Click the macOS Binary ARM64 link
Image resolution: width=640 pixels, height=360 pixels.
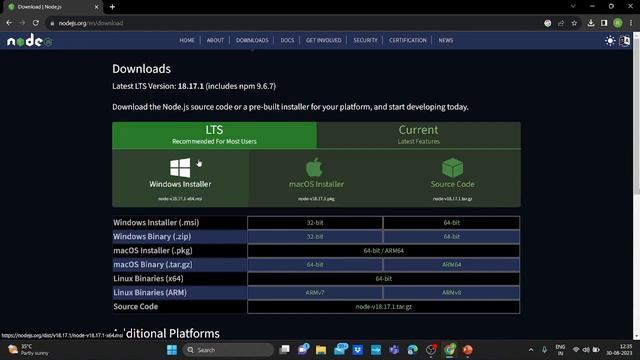(451, 264)
